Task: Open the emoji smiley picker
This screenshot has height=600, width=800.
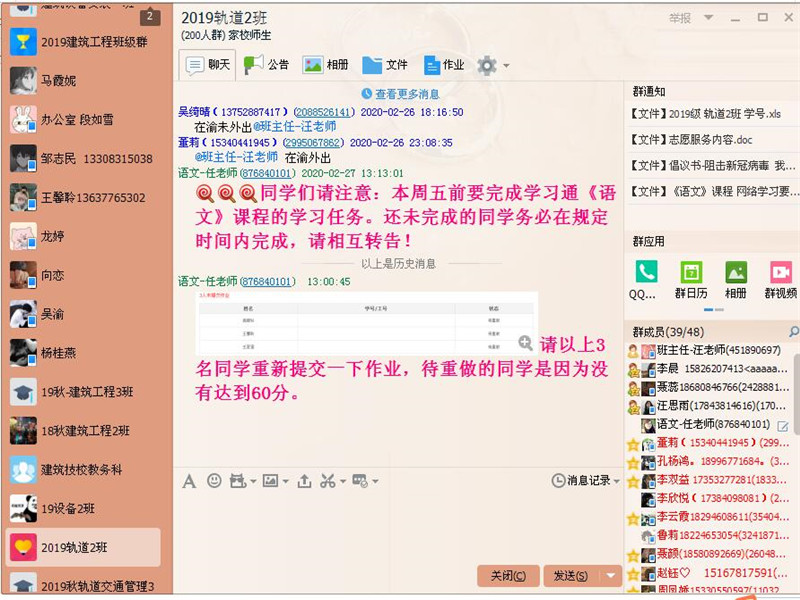Action: point(214,481)
